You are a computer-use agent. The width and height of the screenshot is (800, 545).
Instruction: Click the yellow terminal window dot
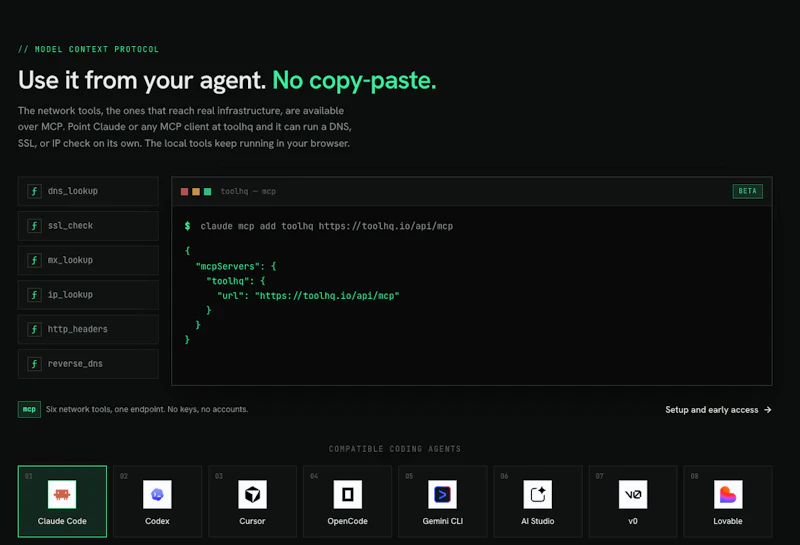[196, 191]
